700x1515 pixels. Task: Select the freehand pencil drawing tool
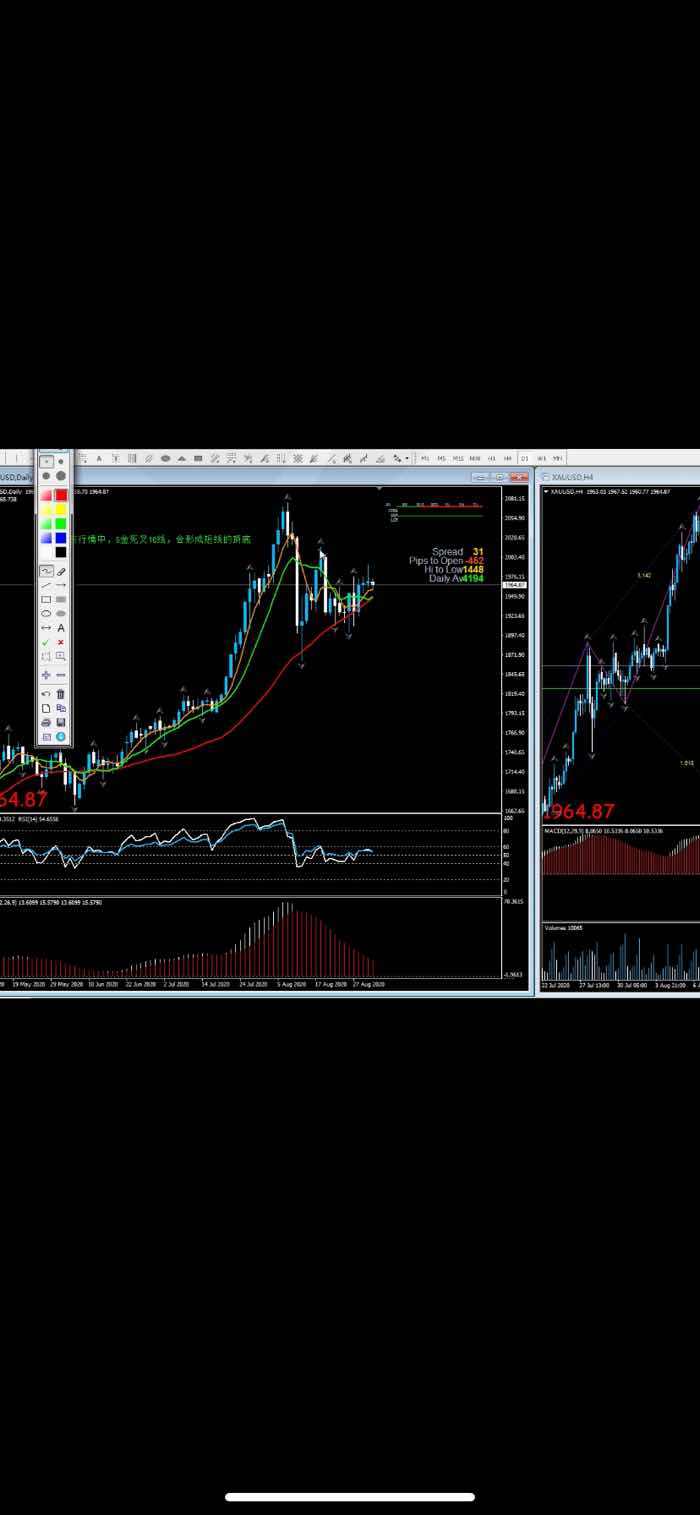46,571
